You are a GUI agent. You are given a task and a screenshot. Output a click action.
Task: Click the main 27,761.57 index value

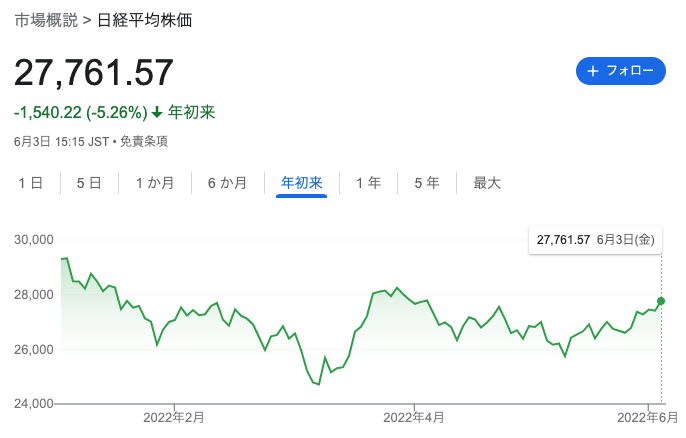[x=94, y=73]
